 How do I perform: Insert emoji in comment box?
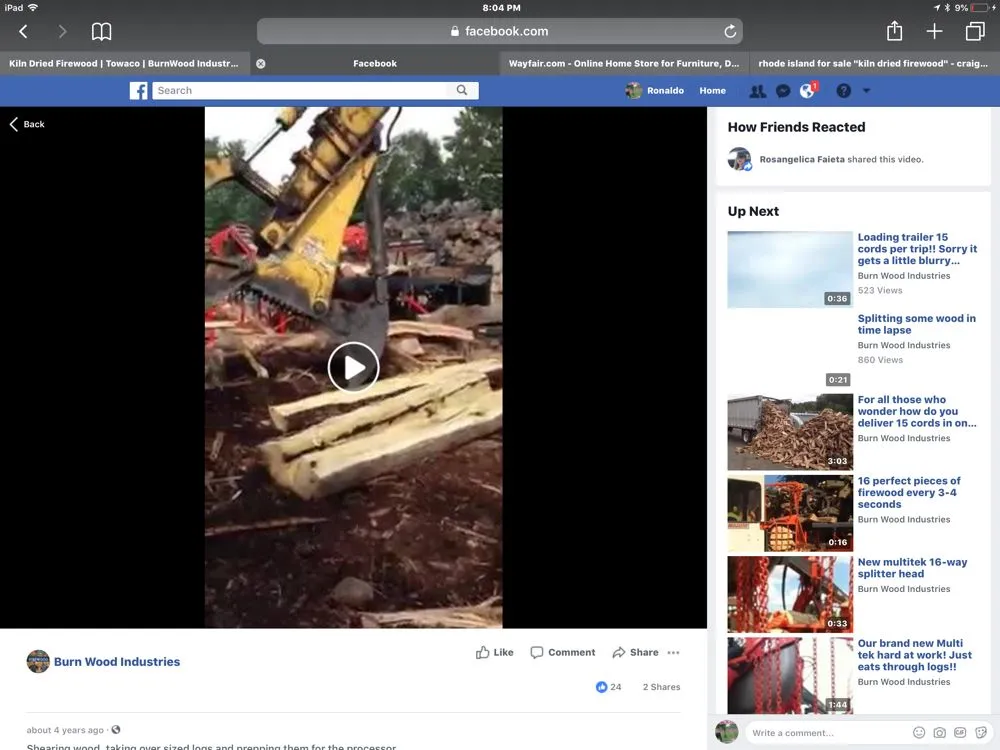[x=919, y=733]
